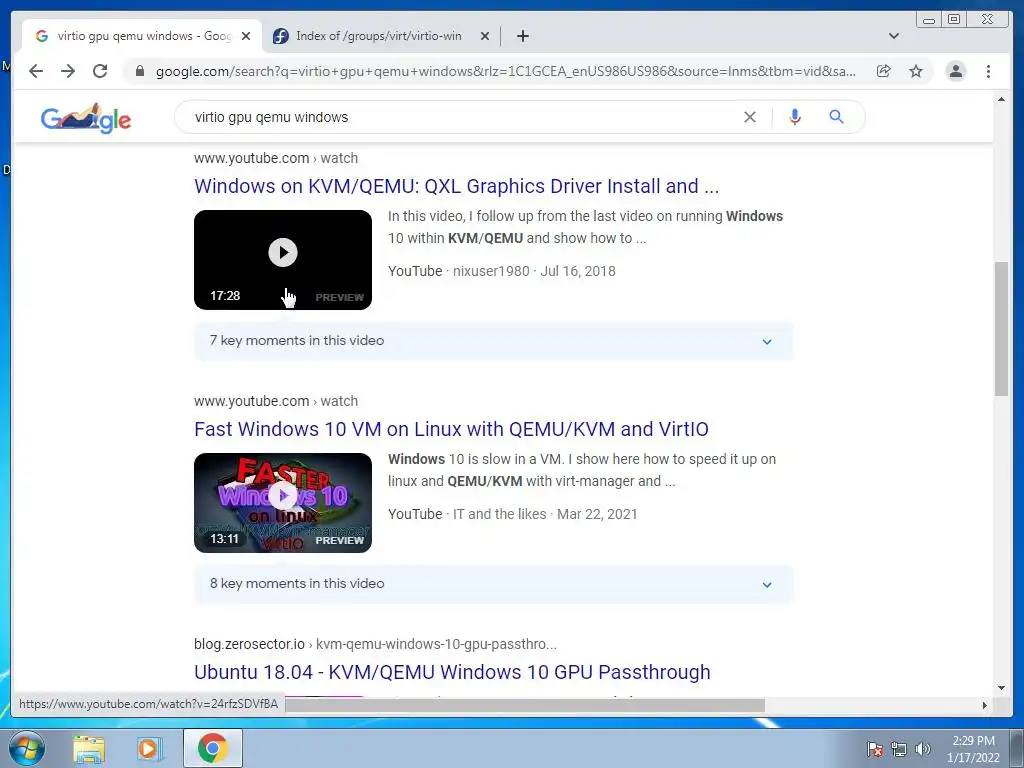Open a new browser tab
Screen dimensions: 1024x768
[x=522, y=36]
